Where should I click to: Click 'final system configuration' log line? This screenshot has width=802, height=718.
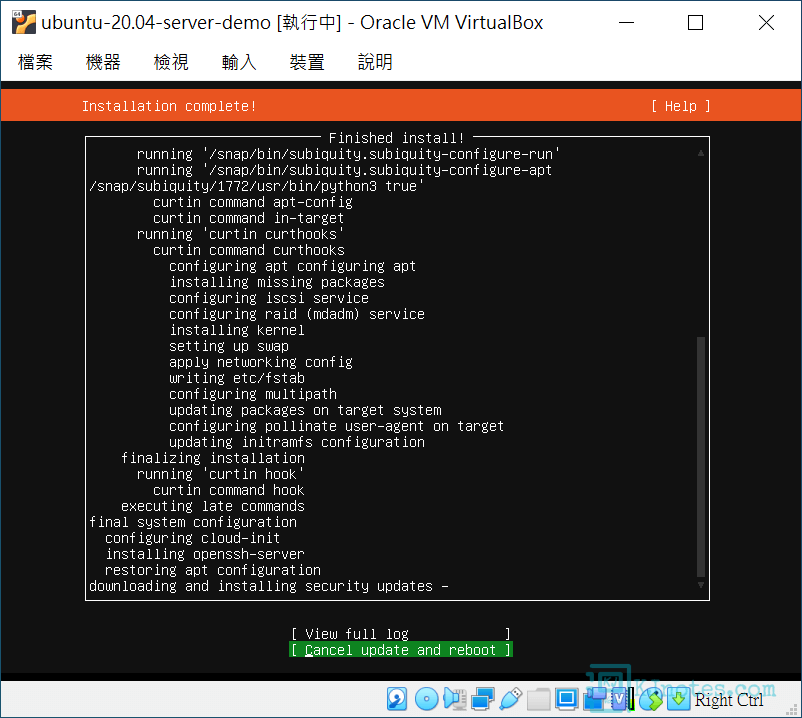tap(193, 522)
